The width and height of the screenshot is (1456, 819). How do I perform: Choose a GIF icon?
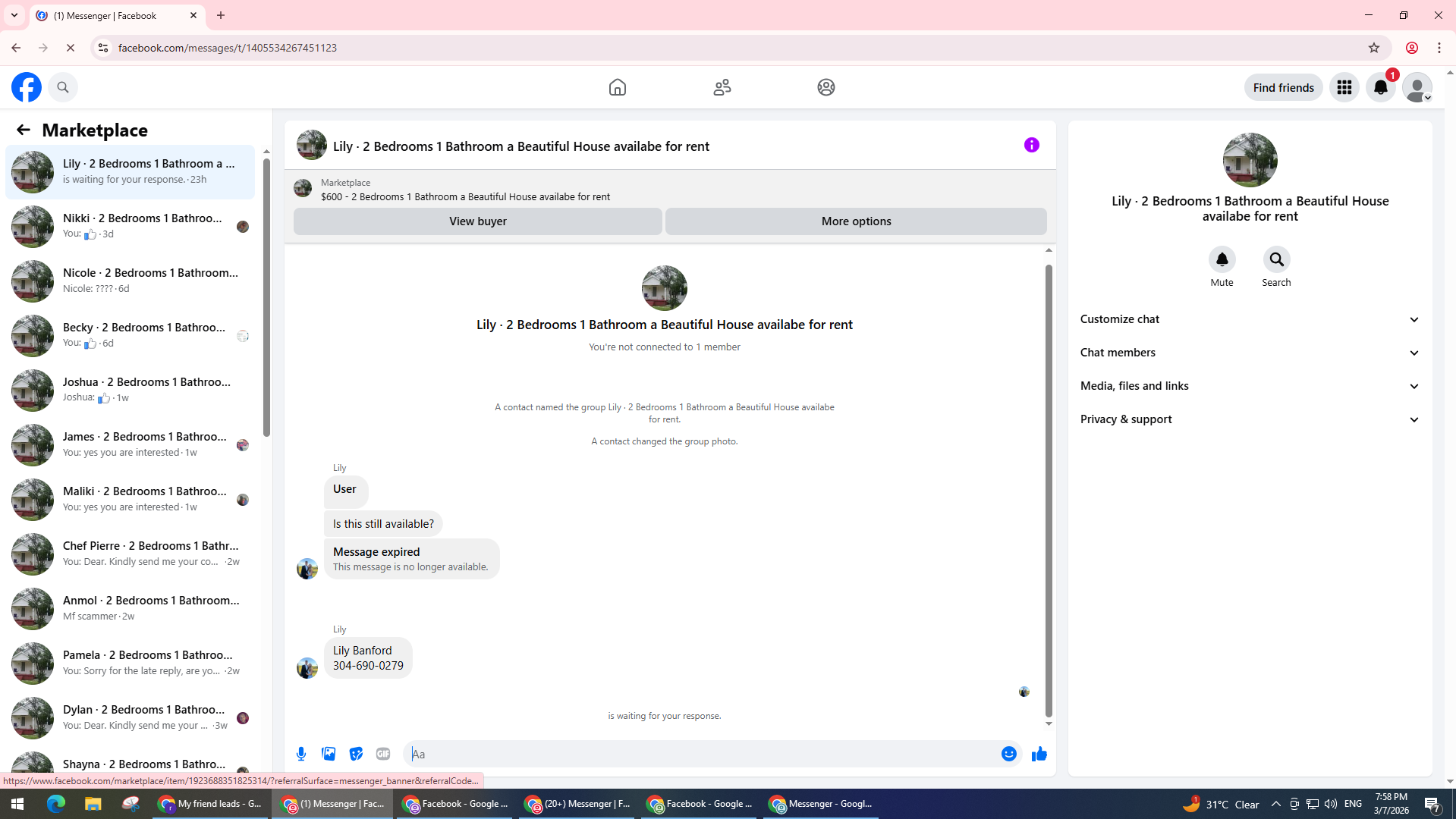(x=383, y=754)
